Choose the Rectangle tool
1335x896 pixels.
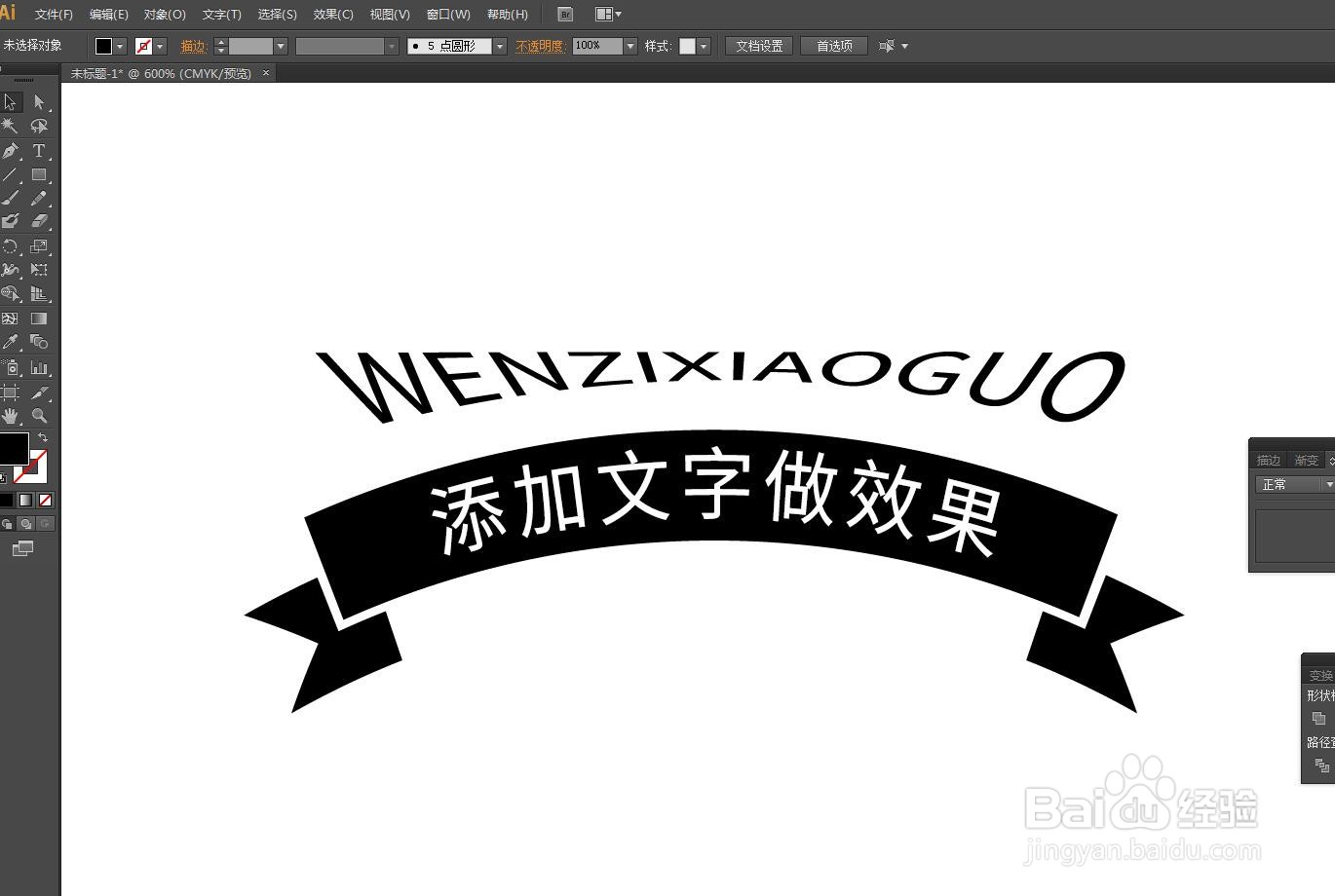[x=39, y=175]
